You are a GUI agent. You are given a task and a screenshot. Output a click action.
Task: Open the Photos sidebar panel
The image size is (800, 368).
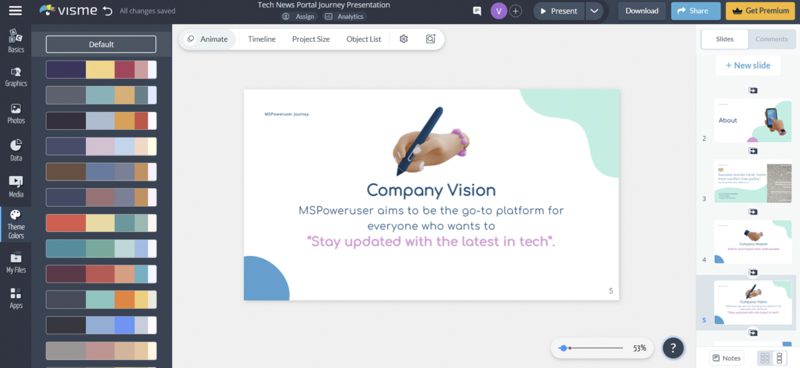click(x=16, y=114)
